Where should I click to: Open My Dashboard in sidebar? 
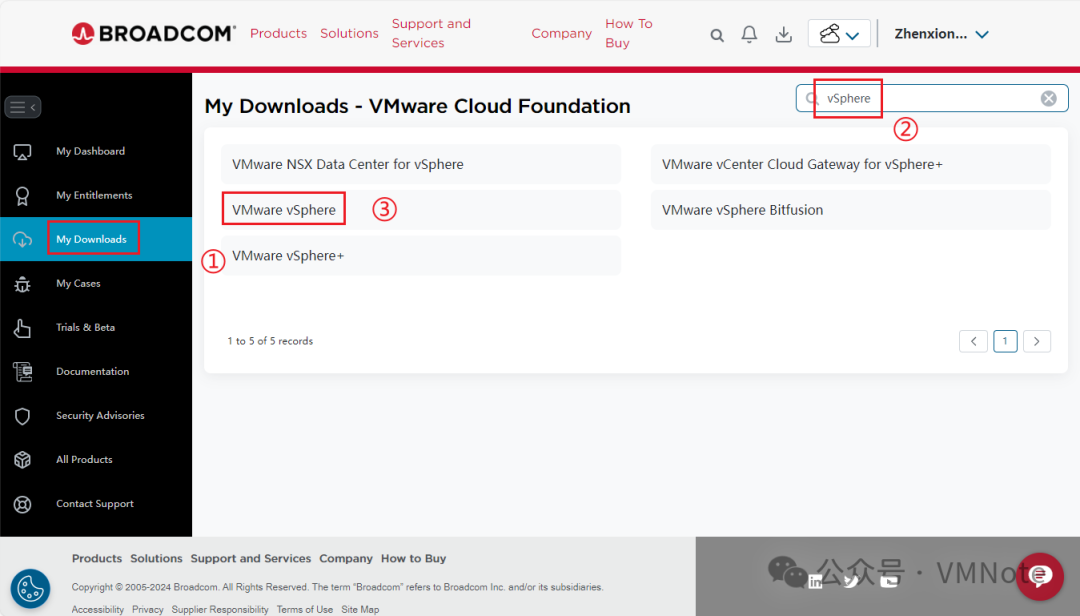(90, 151)
